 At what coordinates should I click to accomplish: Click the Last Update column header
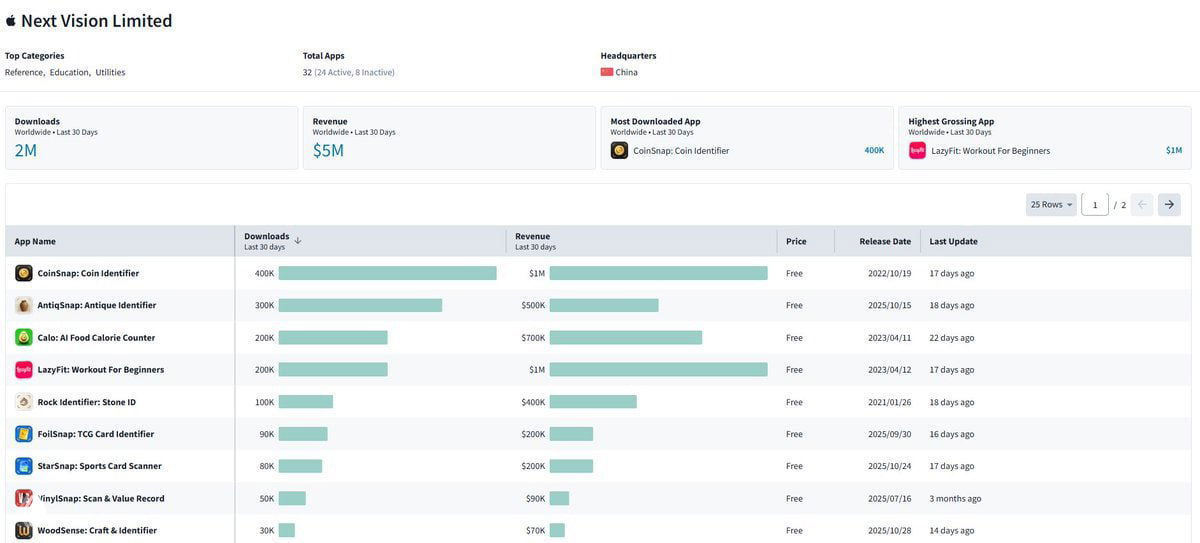coord(953,241)
